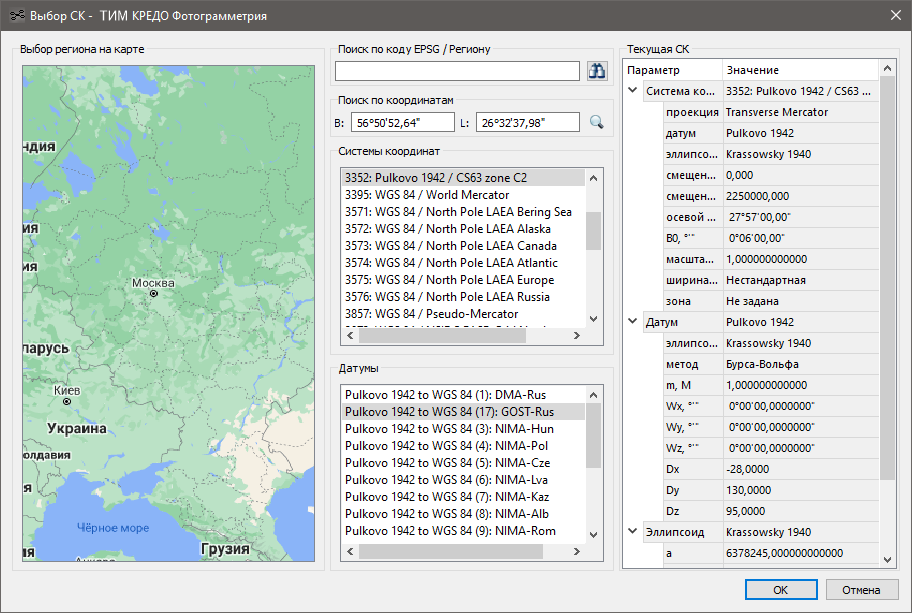Click the app icon in the title bar

pos(16,16)
